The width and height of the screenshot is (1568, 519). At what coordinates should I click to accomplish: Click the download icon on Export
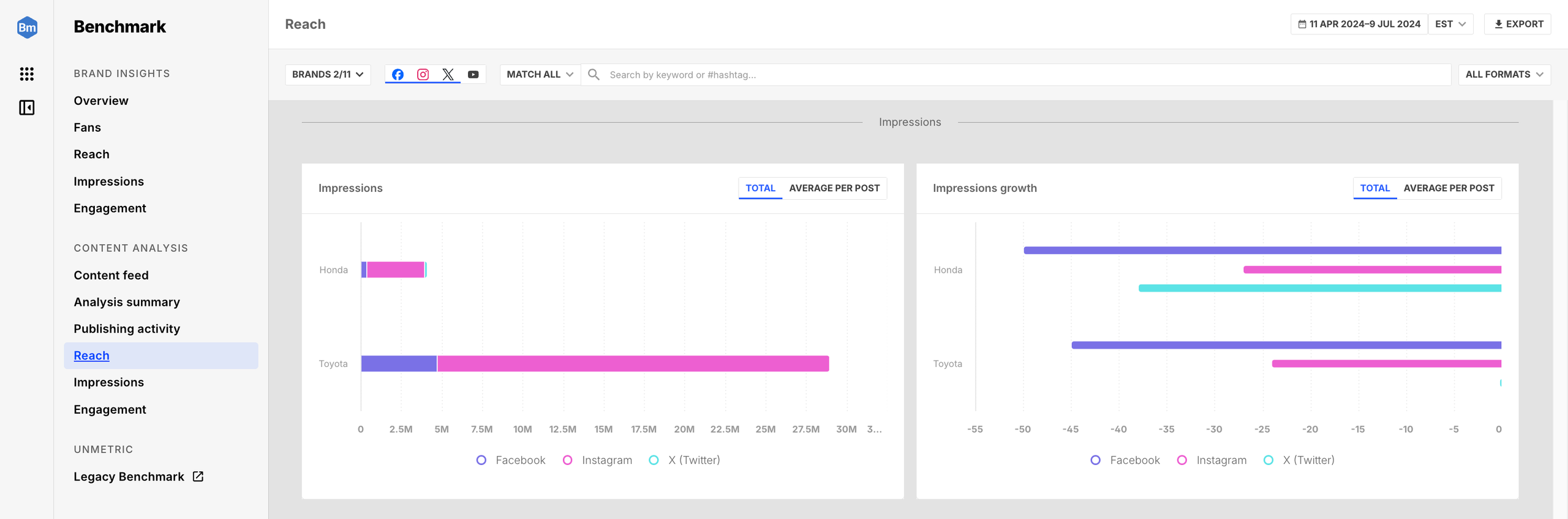1498,25
